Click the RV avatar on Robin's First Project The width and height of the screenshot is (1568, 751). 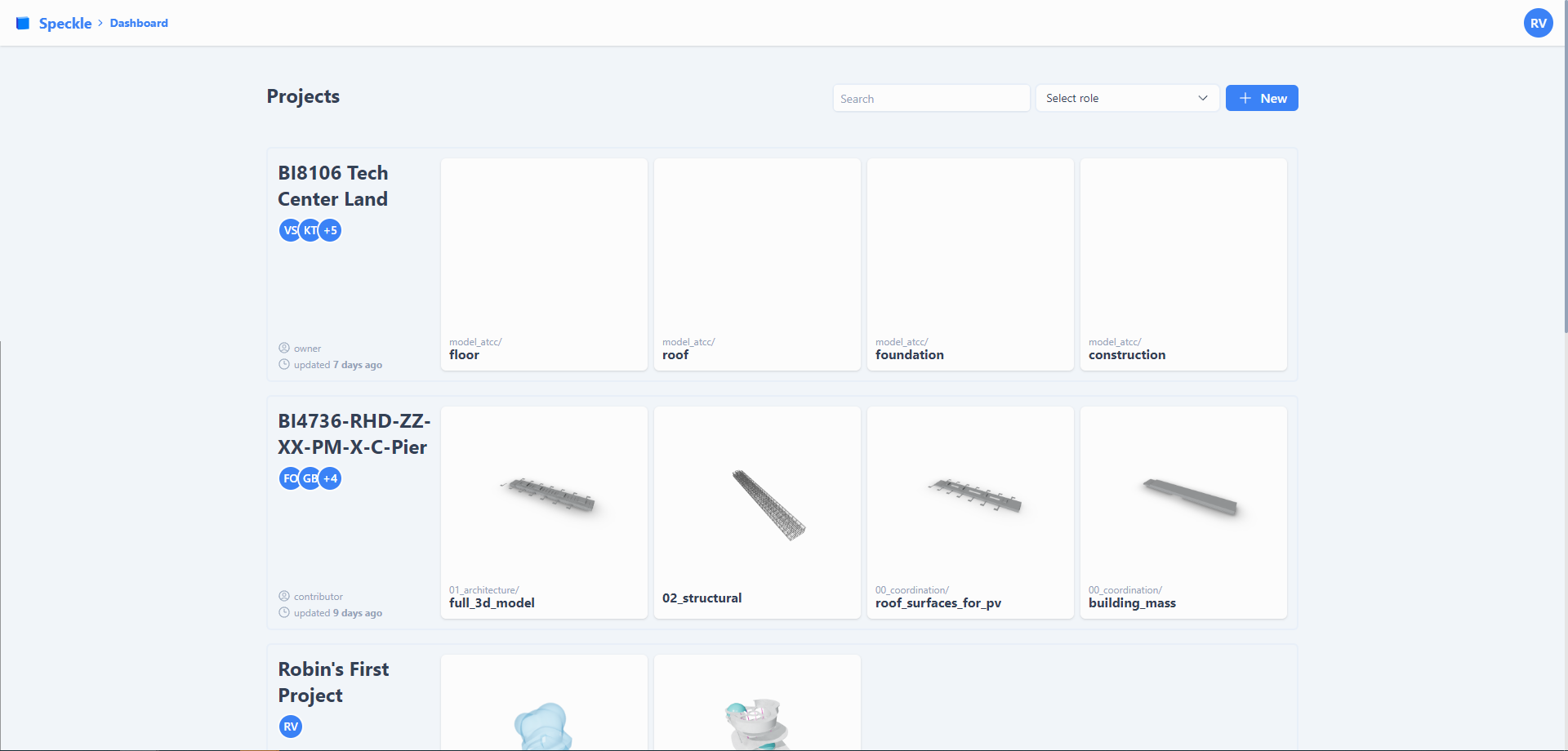click(x=291, y=726)
